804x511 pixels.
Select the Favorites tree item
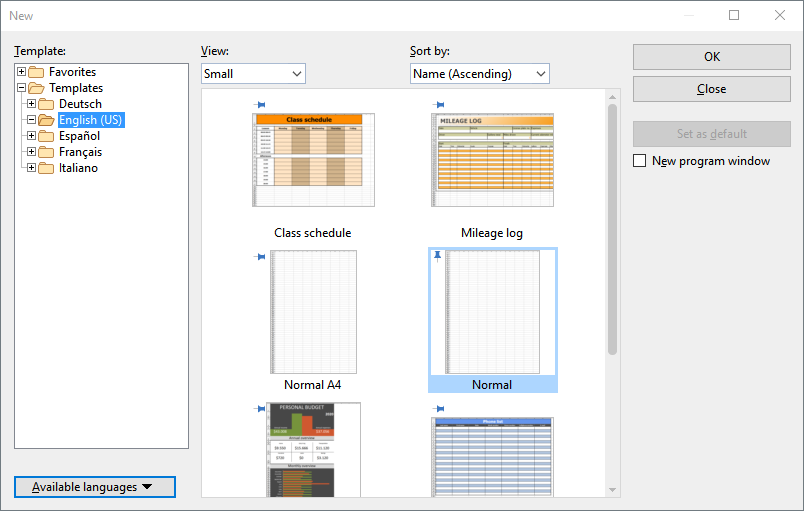coord(72,72)
